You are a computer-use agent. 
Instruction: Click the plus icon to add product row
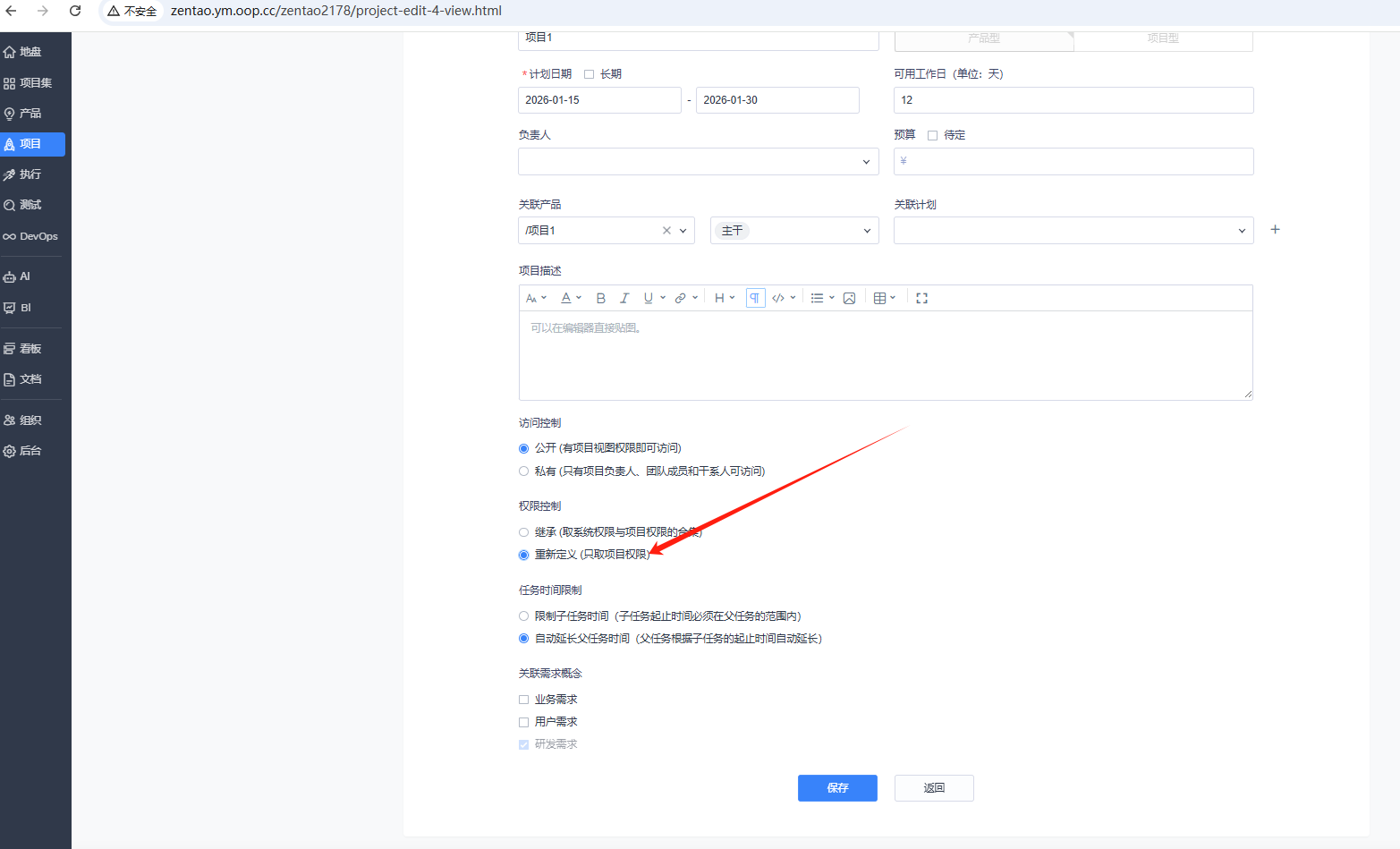(1275, 230)
